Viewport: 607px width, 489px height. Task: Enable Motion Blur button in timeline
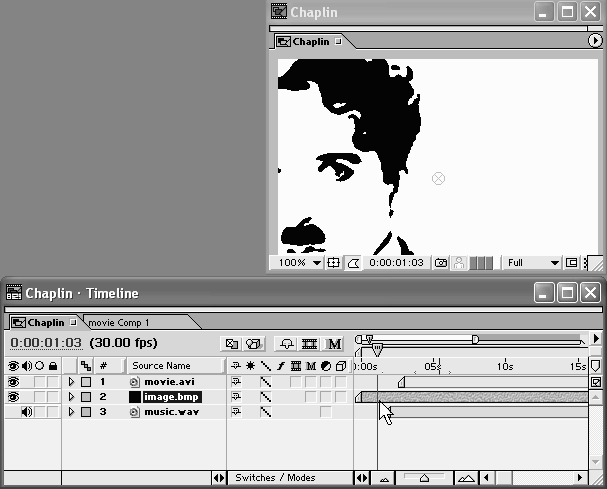(x=335, y=344)
